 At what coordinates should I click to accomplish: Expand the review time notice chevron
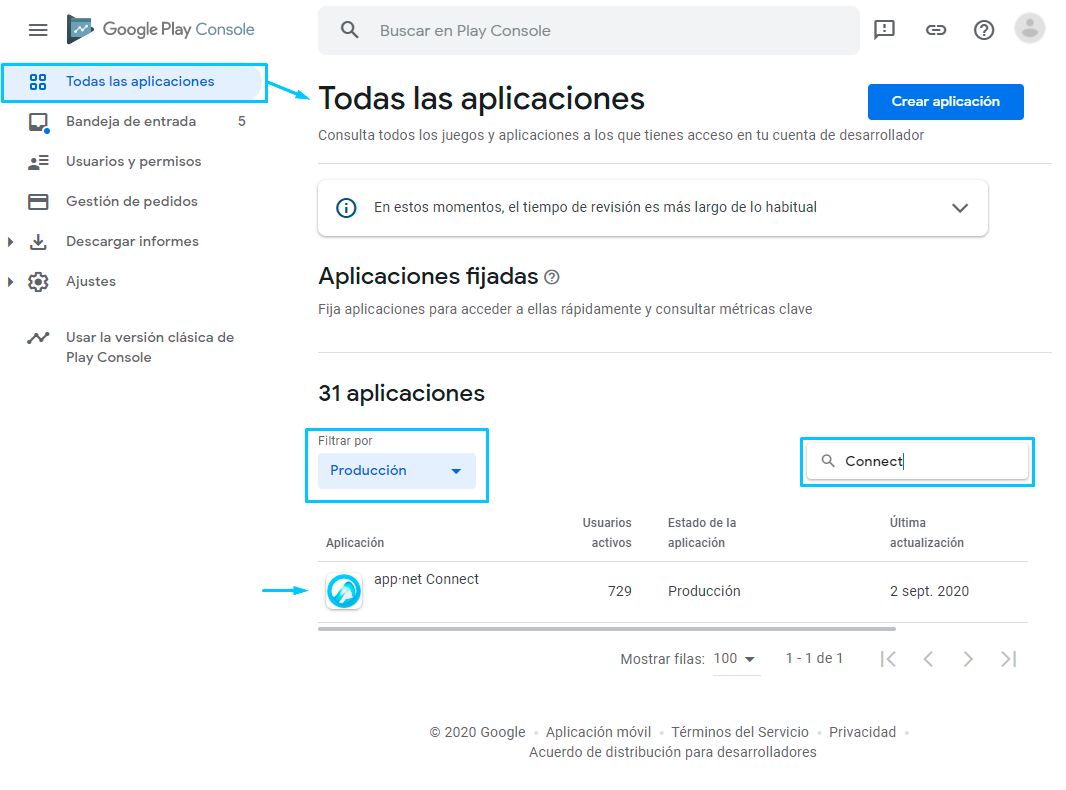959,208
